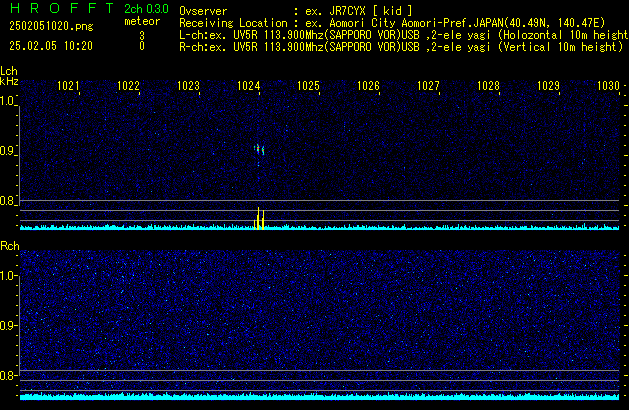Click the 1030 time tick label

pyautogui.click(x=609, y=86)
